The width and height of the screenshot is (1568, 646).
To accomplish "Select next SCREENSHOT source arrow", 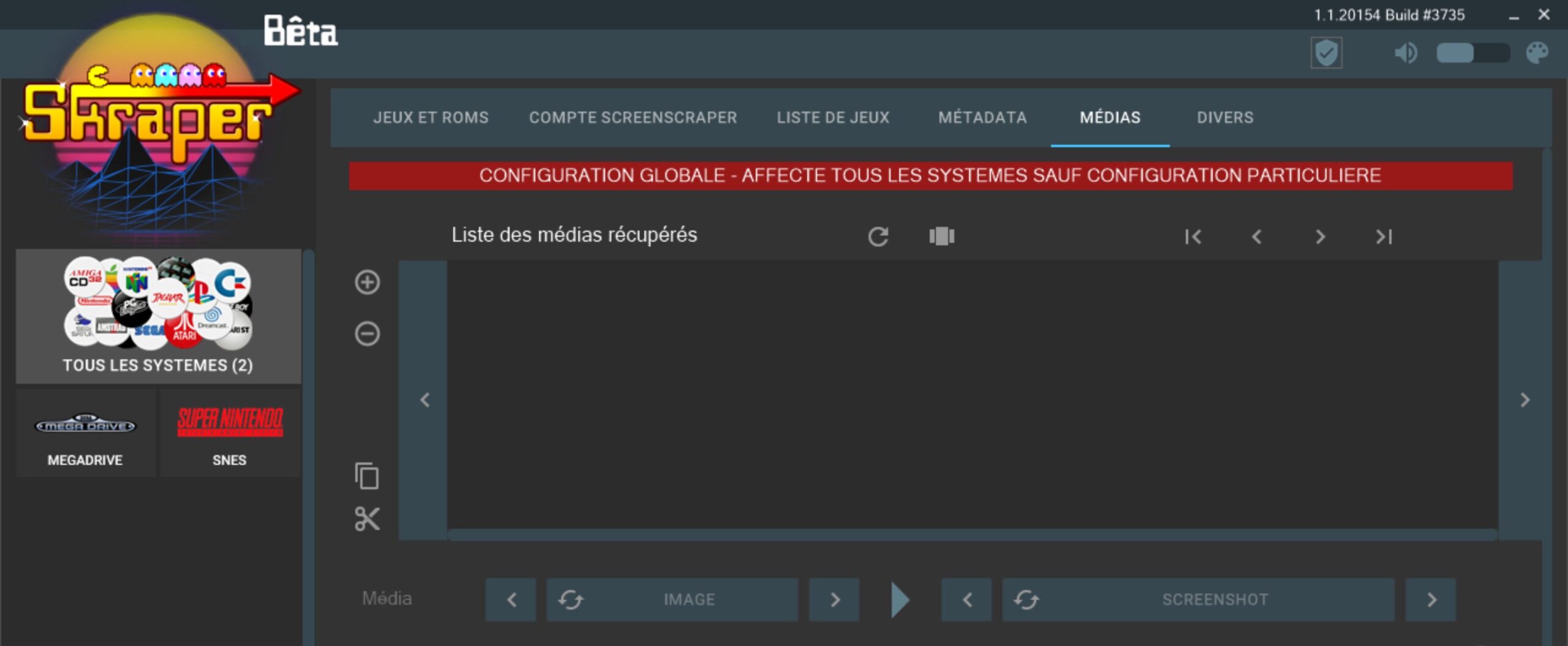I will [x=1431, y=599].
